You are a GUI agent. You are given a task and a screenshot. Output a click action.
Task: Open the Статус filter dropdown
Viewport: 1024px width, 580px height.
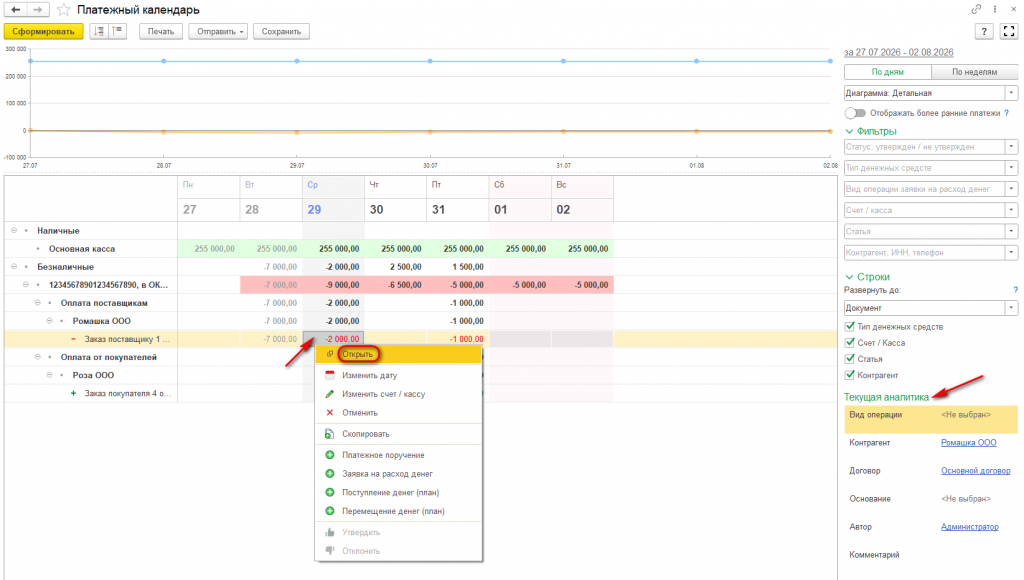(1011, 147)
